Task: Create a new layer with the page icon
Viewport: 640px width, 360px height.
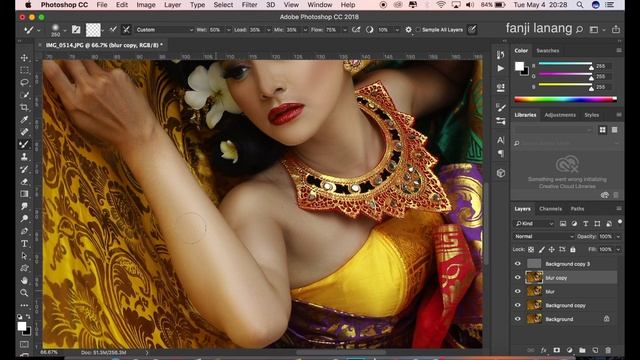Action: pyautogui.click(x=595, y=350)
